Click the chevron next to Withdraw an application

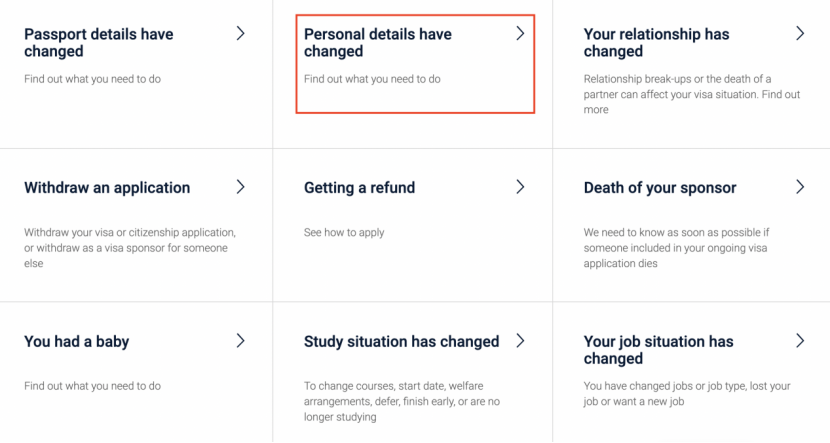coord(240,187)
